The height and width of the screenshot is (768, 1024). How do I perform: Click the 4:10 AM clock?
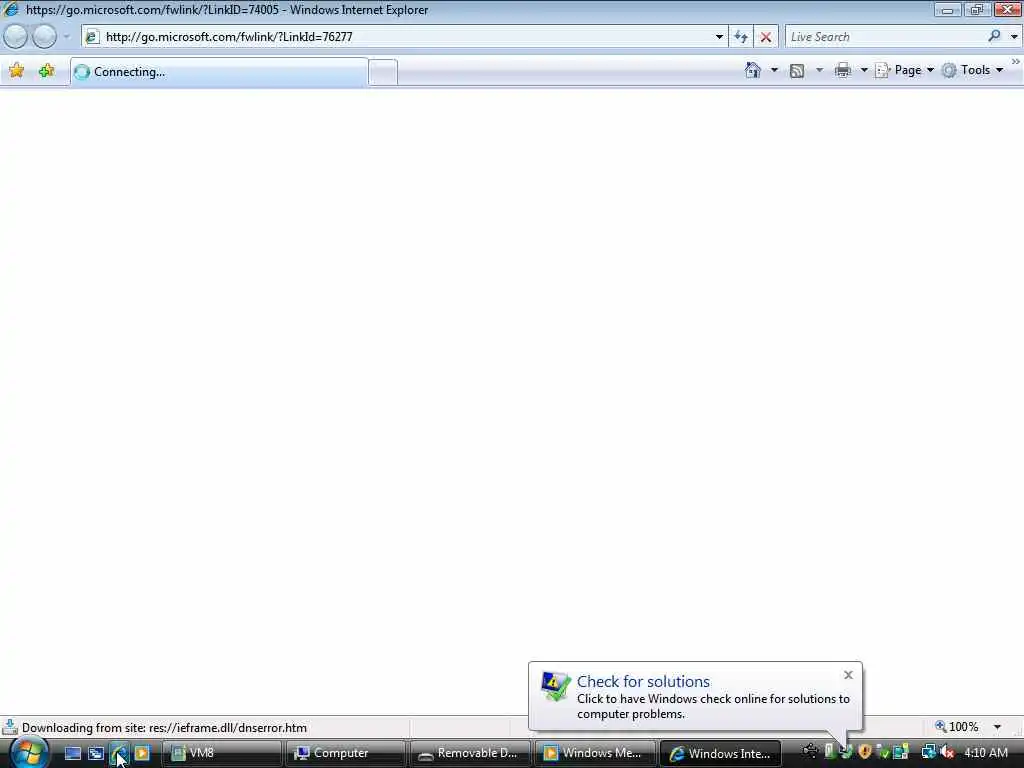985,753
